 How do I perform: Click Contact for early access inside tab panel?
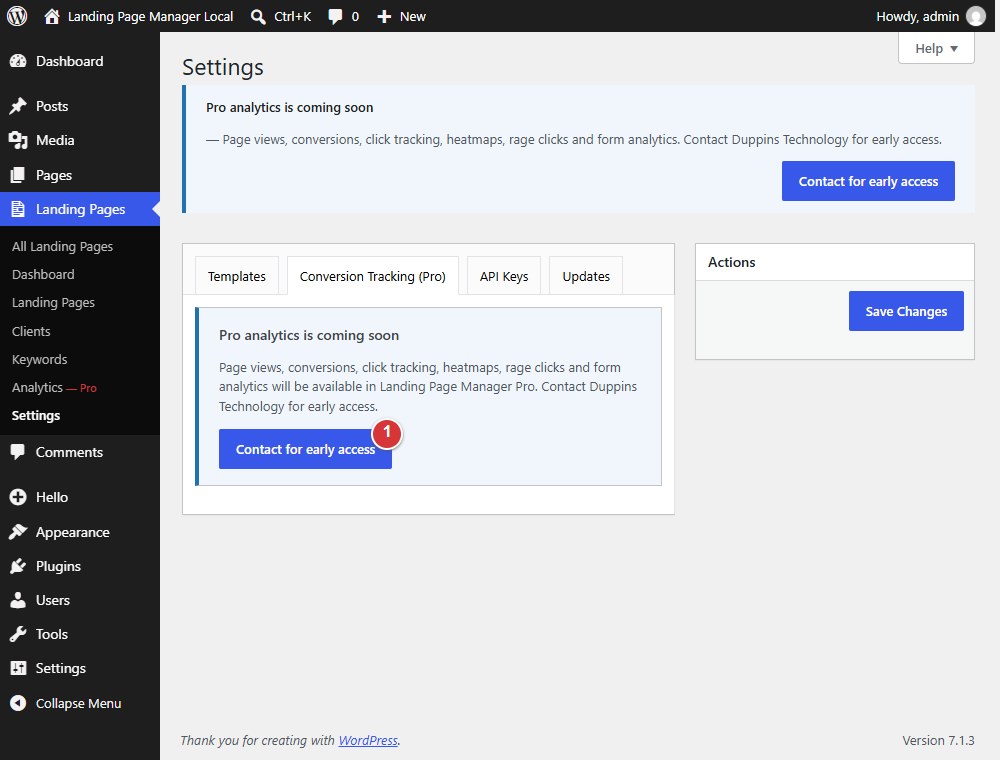point(305,449)
